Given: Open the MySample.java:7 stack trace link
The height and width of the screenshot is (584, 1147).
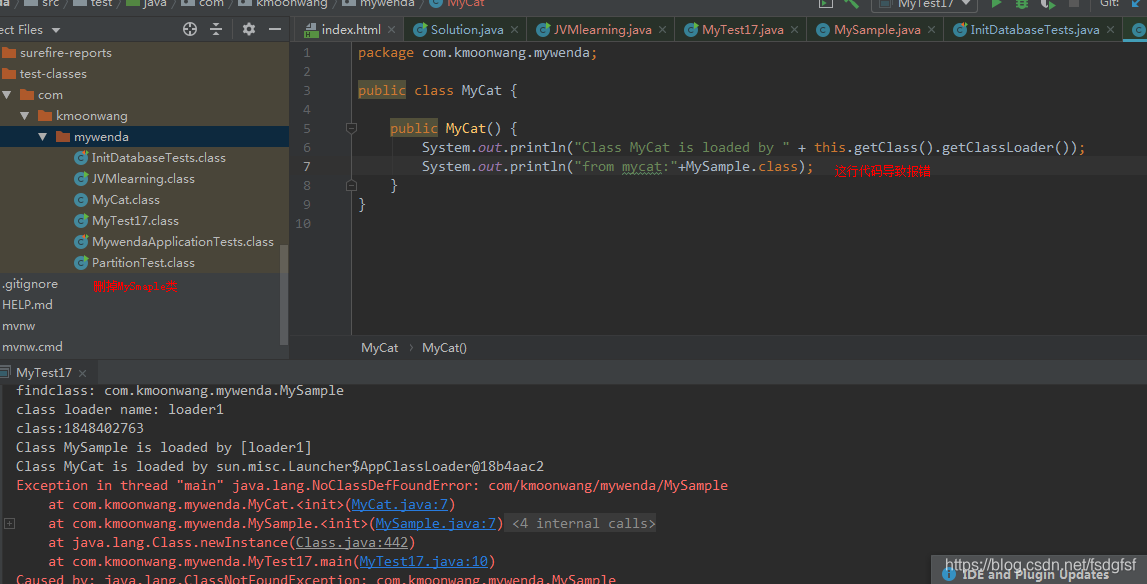Looking at the screenshot, I should pyautogui.click(x=435, y=523).
